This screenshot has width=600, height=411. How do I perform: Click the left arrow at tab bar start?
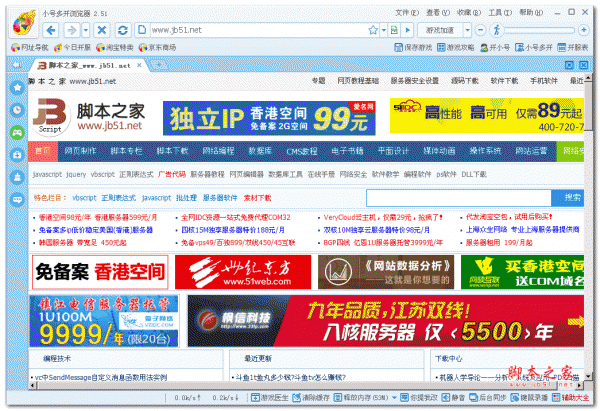coord(16,65)
